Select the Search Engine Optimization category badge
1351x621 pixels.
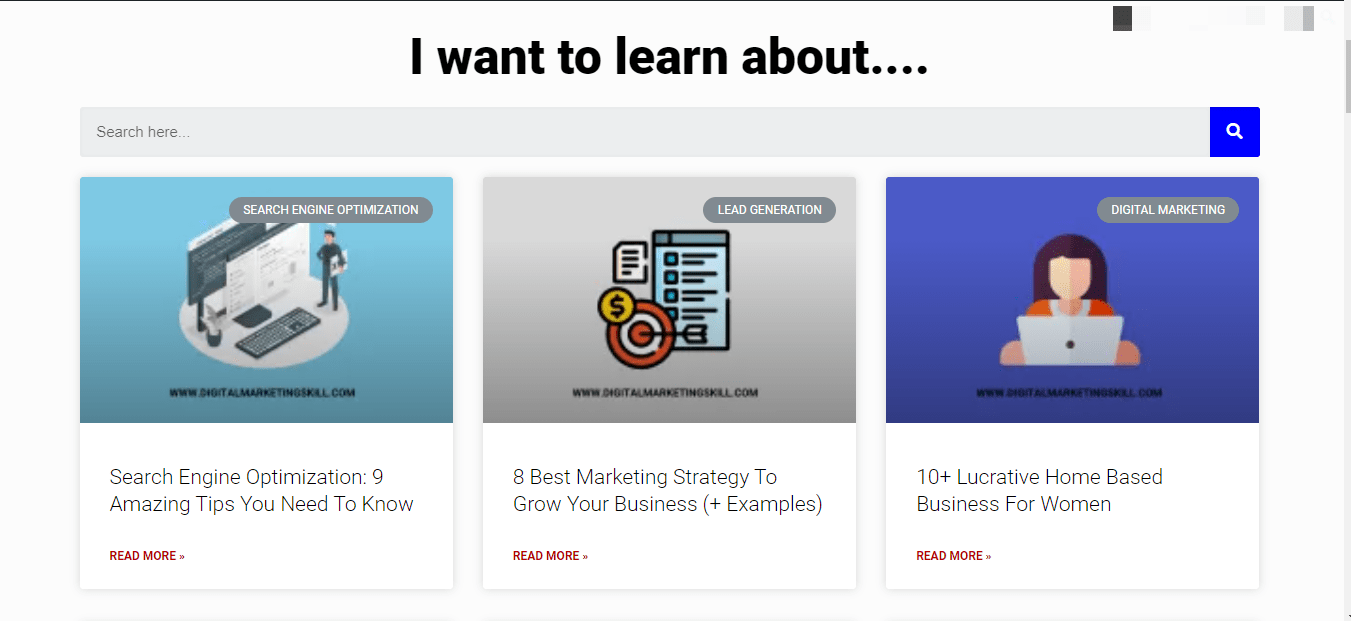click(x=331, y=210)
